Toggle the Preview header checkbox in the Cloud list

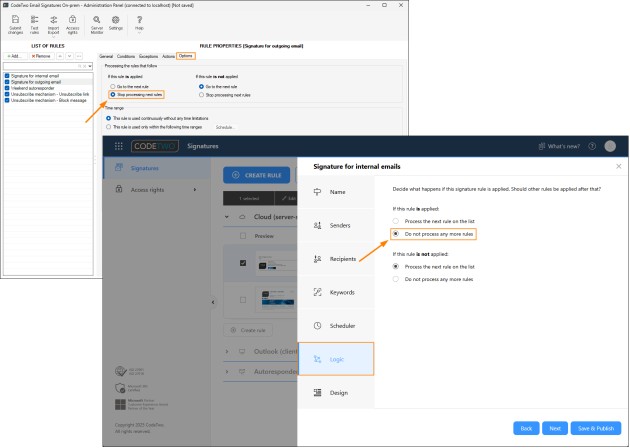coord(243,236)
